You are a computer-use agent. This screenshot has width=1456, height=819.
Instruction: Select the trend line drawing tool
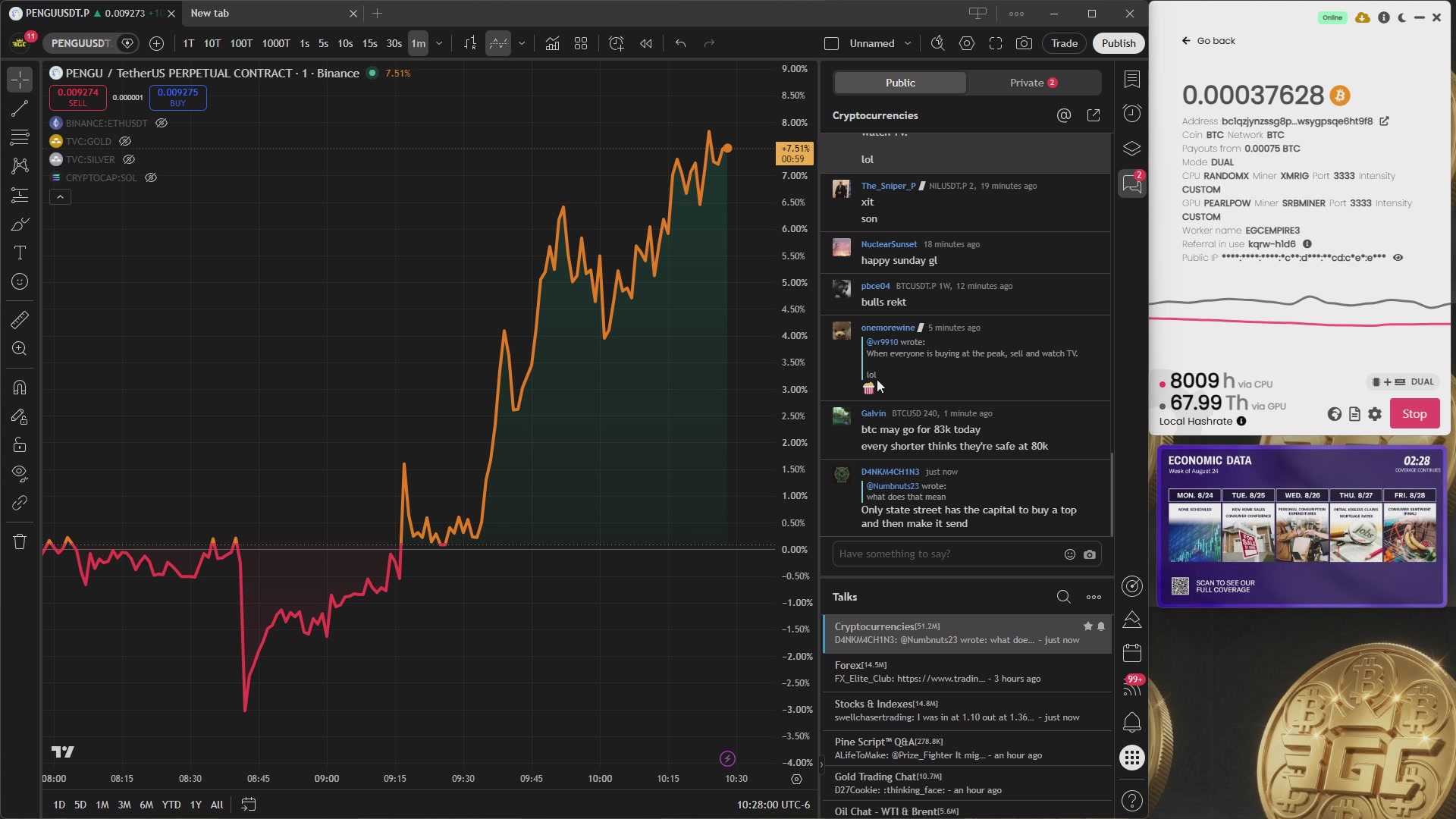20,108
